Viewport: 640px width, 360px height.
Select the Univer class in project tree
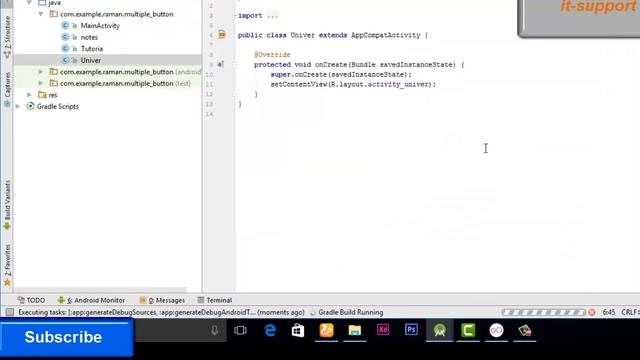[x=91, y=60]
